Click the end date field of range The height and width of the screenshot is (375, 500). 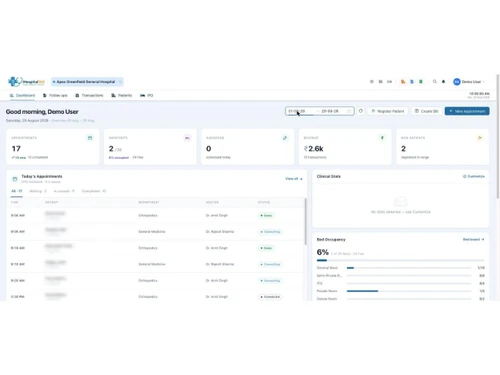[x=332, y=111]
